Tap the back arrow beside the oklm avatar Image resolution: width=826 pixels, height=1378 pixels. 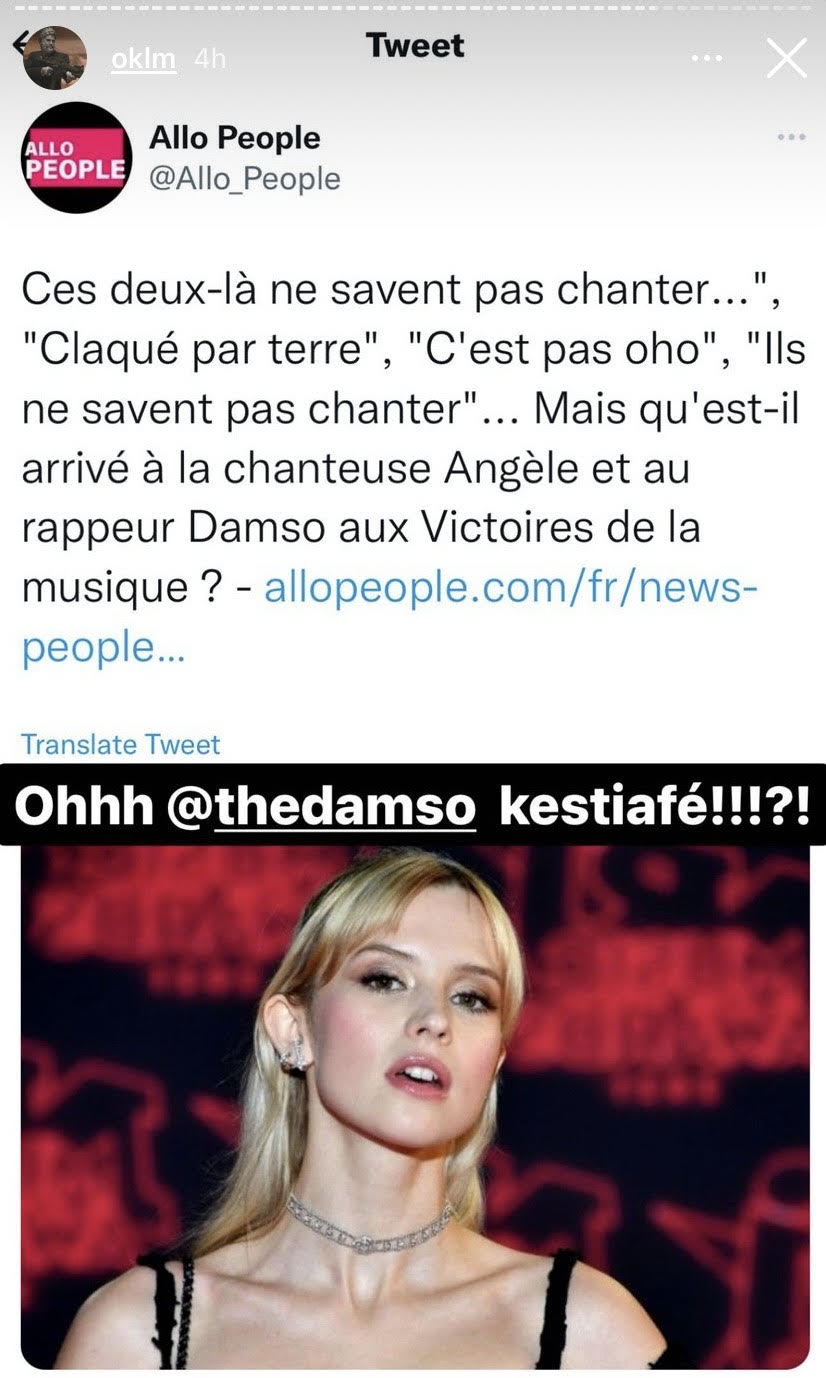pyautogui.click(x=17, y=44)
